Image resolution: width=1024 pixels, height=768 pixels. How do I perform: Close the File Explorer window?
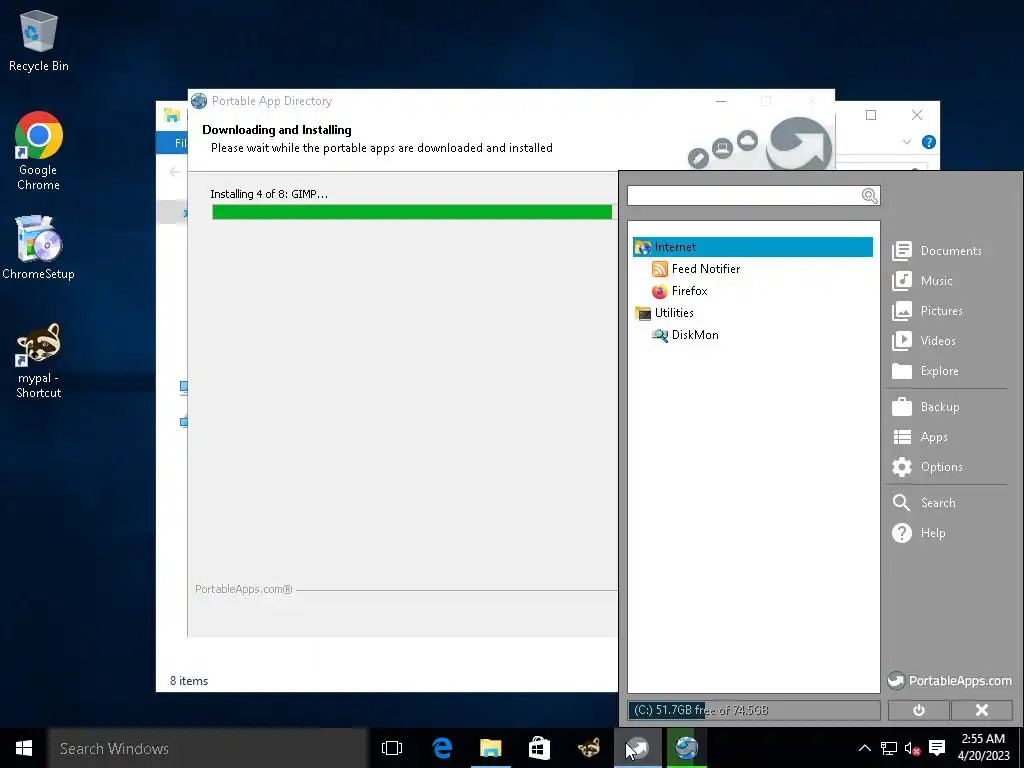click(x=917, y=115)
